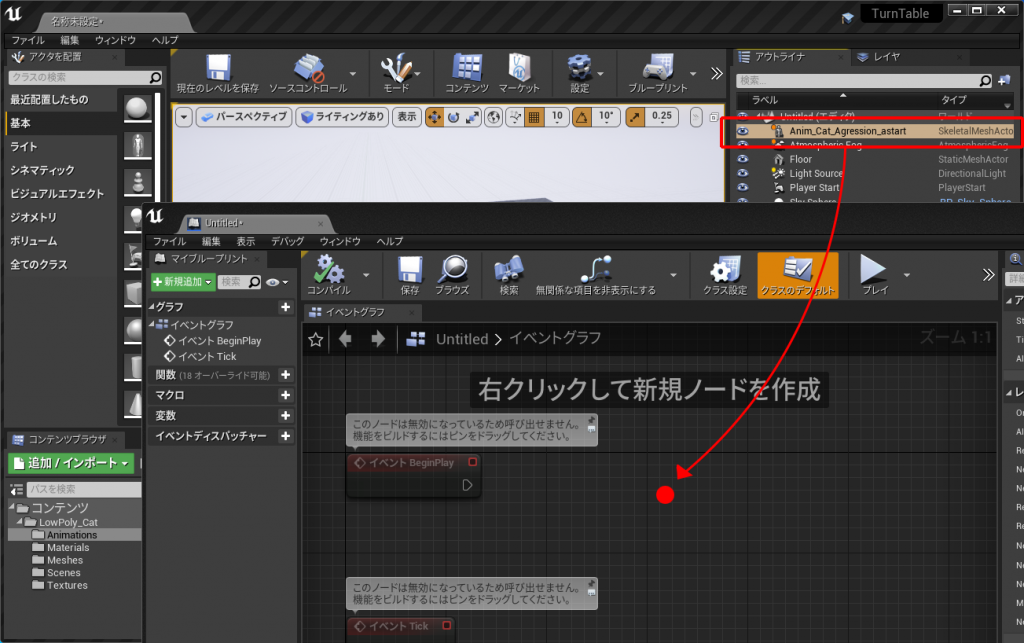The width and height of the screenshot is (1024, 643).
Task: Click the Add/Import (追加/インポート) button
Action: [71, 463]
